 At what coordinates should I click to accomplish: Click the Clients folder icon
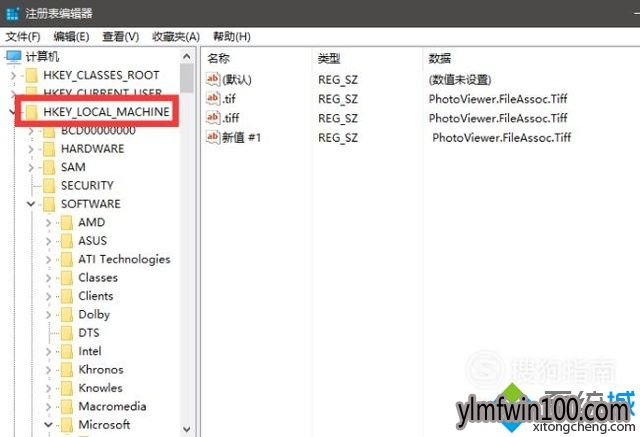(x=67, y=296)
